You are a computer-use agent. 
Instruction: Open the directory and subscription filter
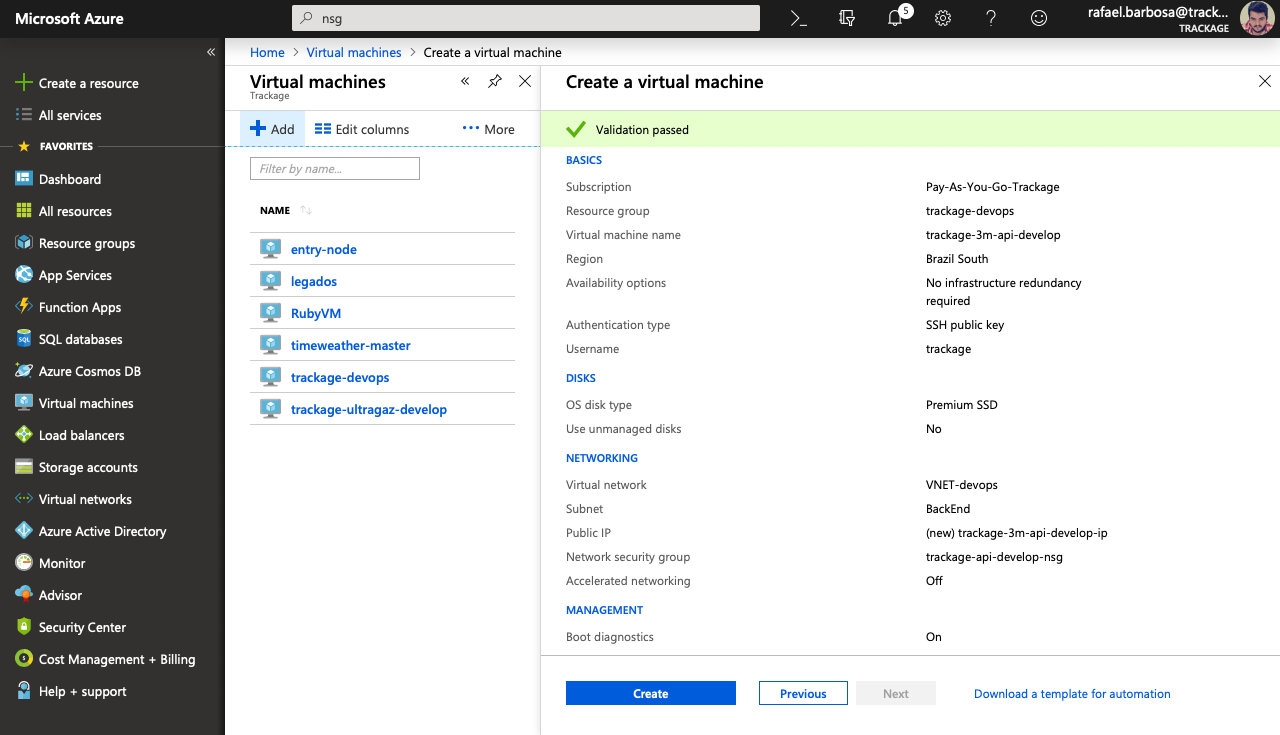[x=846, y=18]
